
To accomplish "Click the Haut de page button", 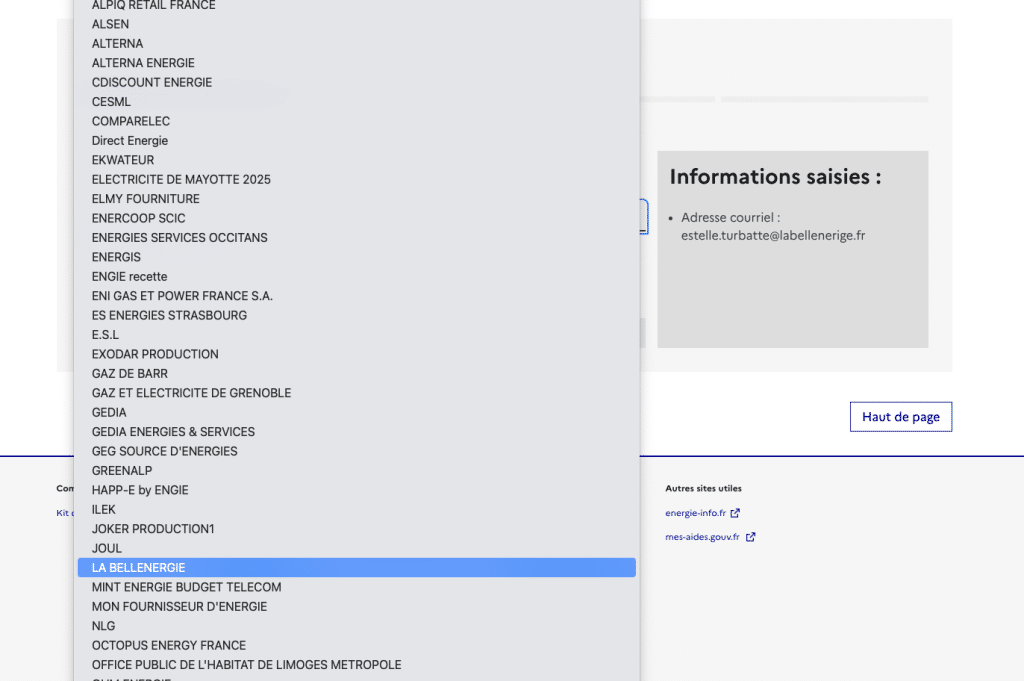I will click(x=900, y=417).
